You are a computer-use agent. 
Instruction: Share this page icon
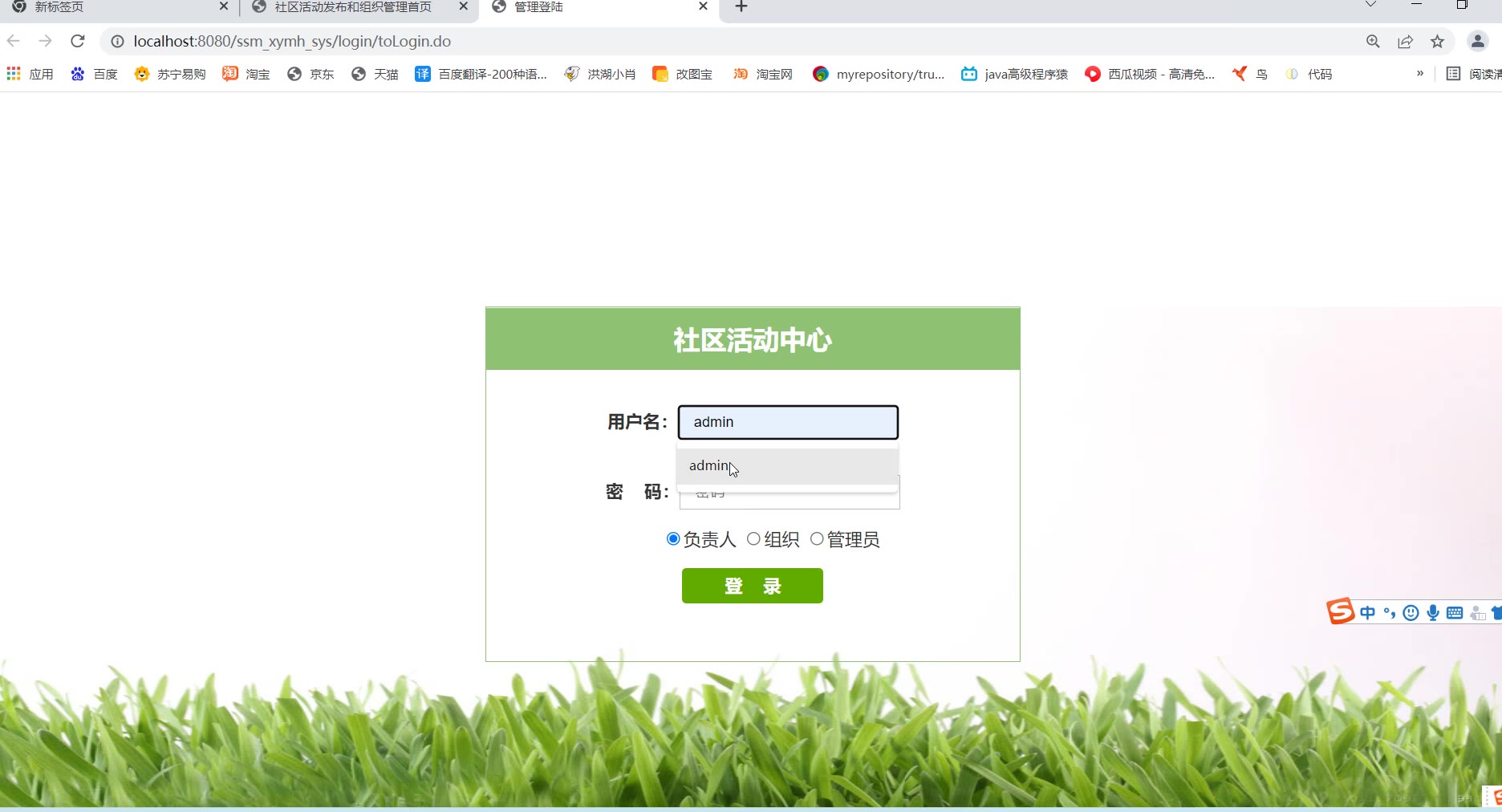(x=1405, y=41)
